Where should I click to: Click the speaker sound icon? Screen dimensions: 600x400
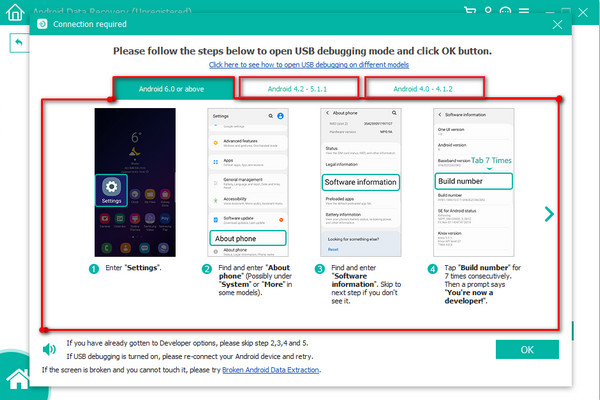pos(49,349)
